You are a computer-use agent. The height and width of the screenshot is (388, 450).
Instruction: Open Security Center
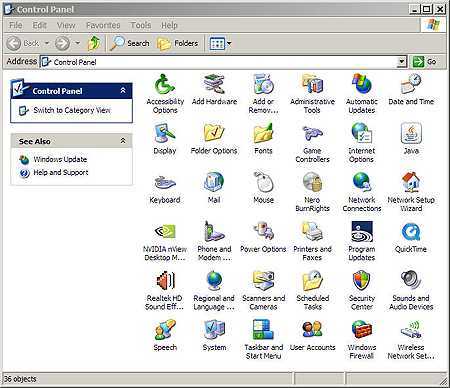pyautogui.click(x=362, y=290)
